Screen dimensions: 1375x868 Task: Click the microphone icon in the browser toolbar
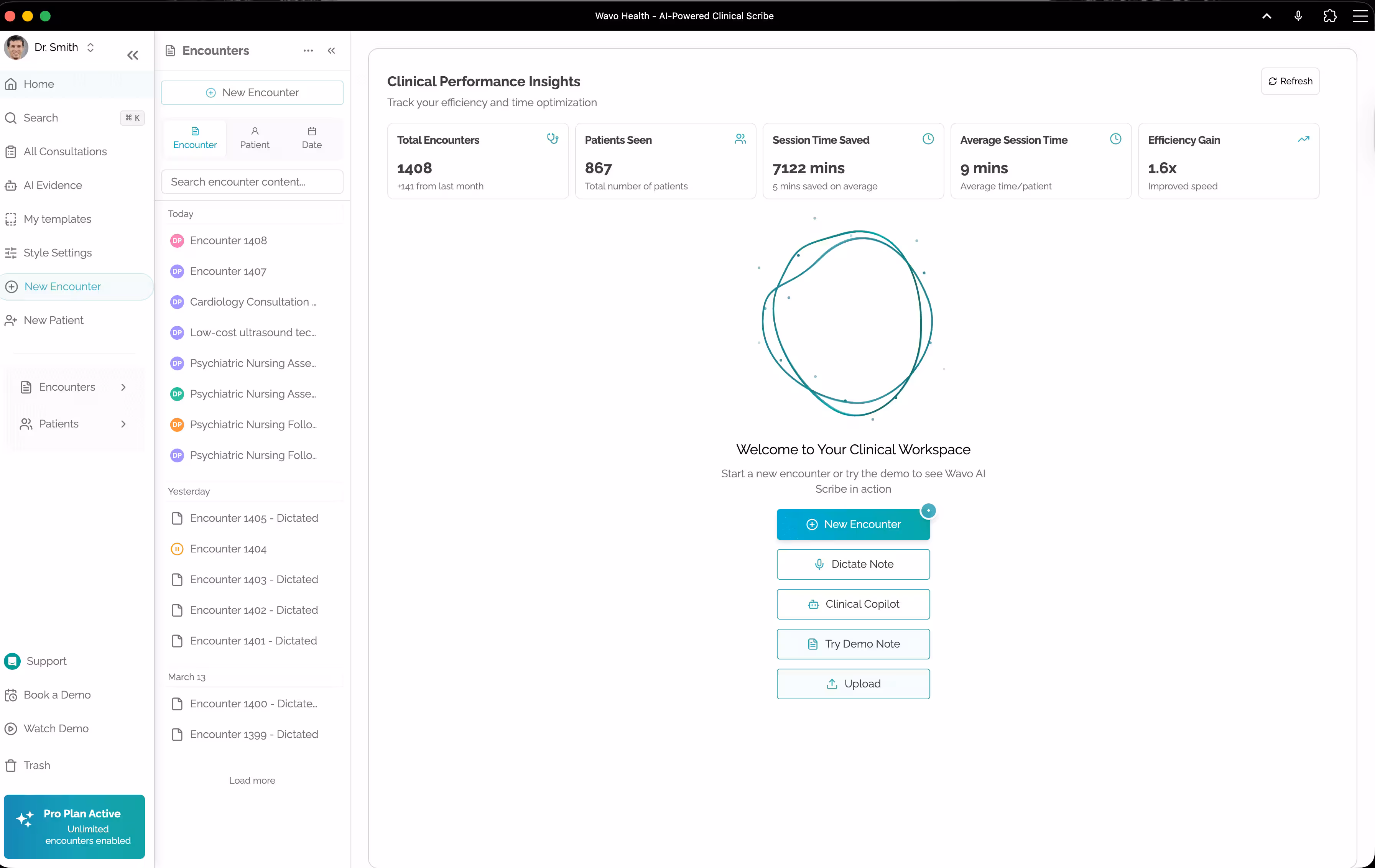tap(1298, 16)
